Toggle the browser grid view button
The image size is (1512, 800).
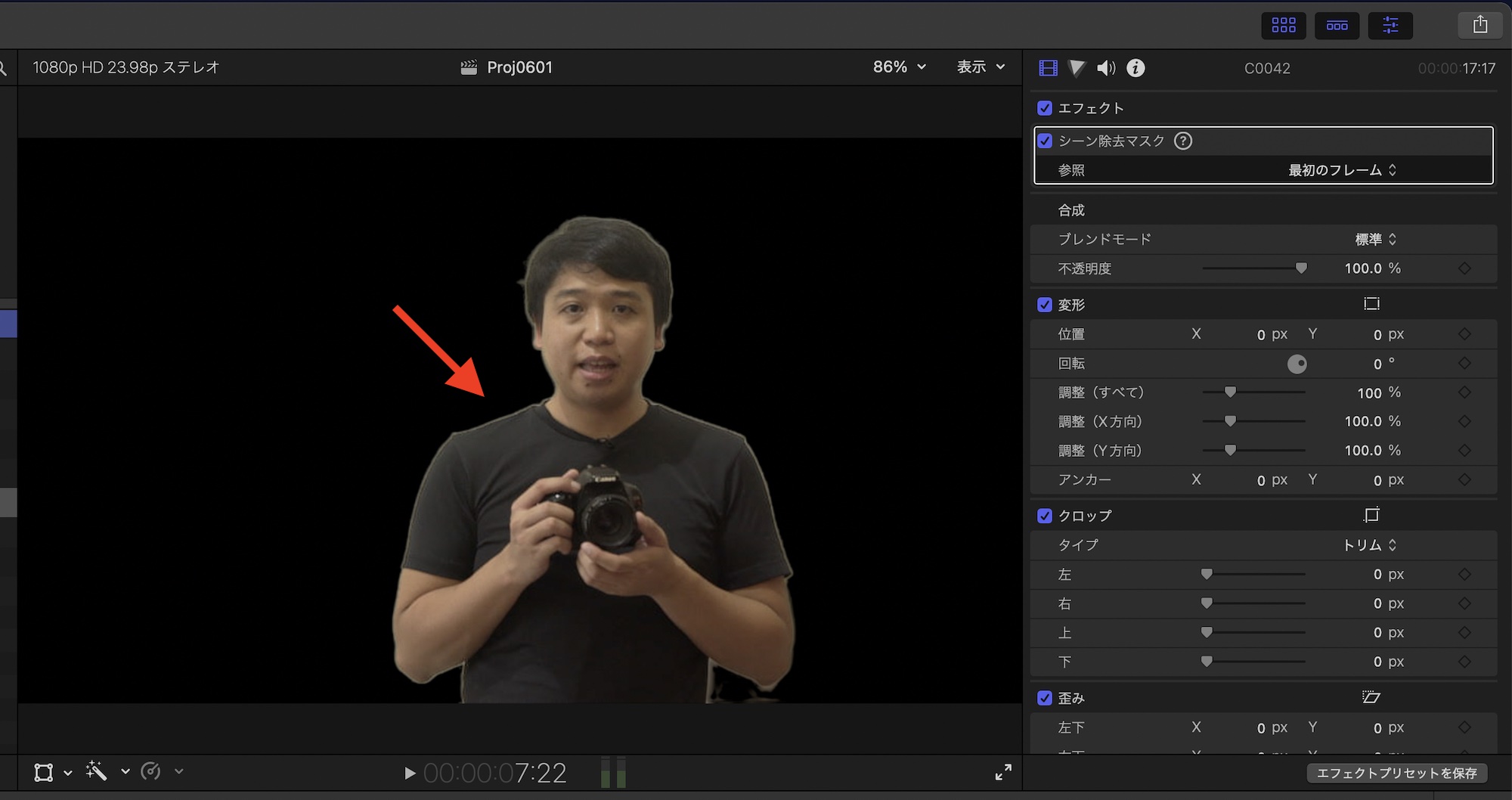1283,26
